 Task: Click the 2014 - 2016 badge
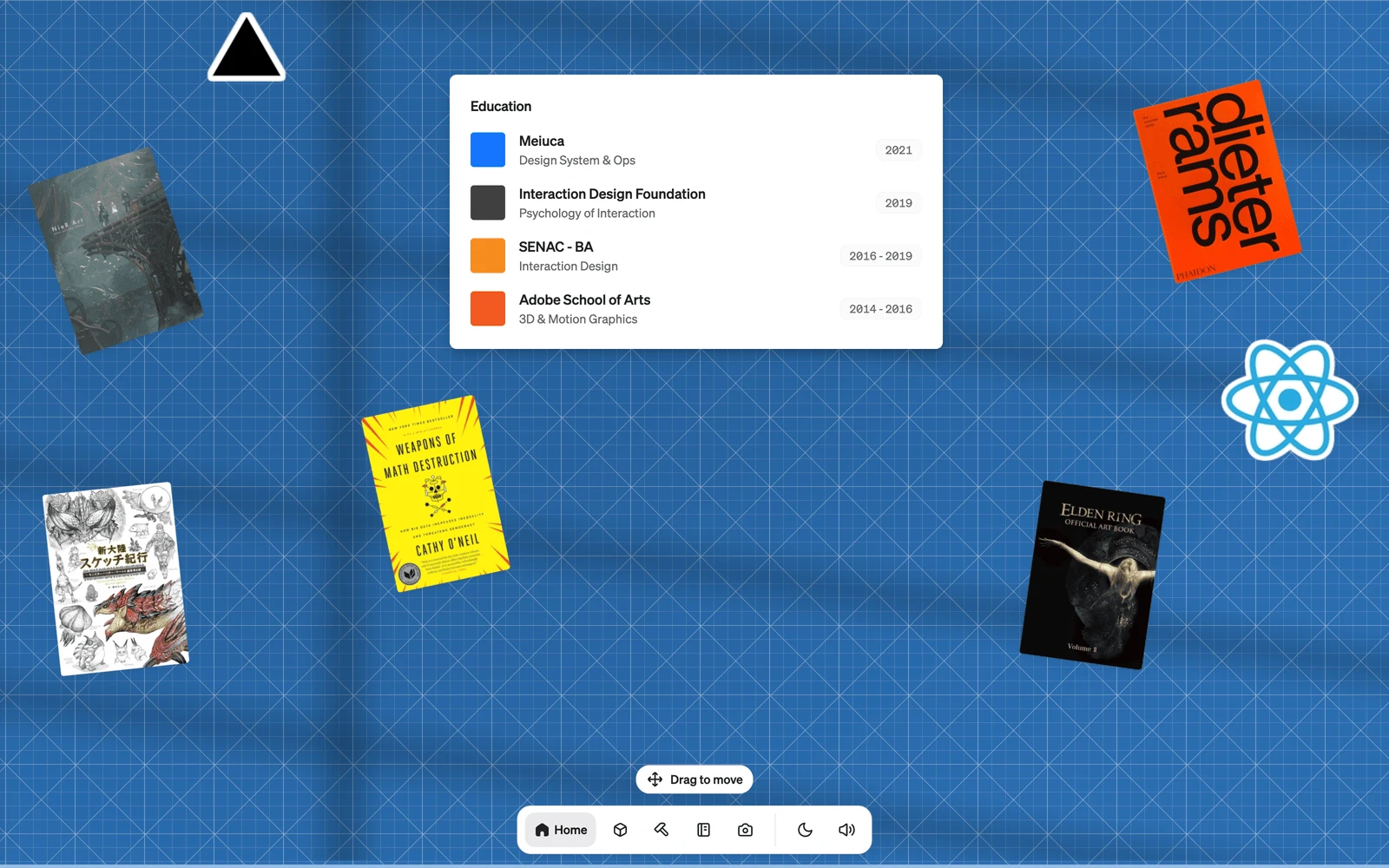point(880,309)
